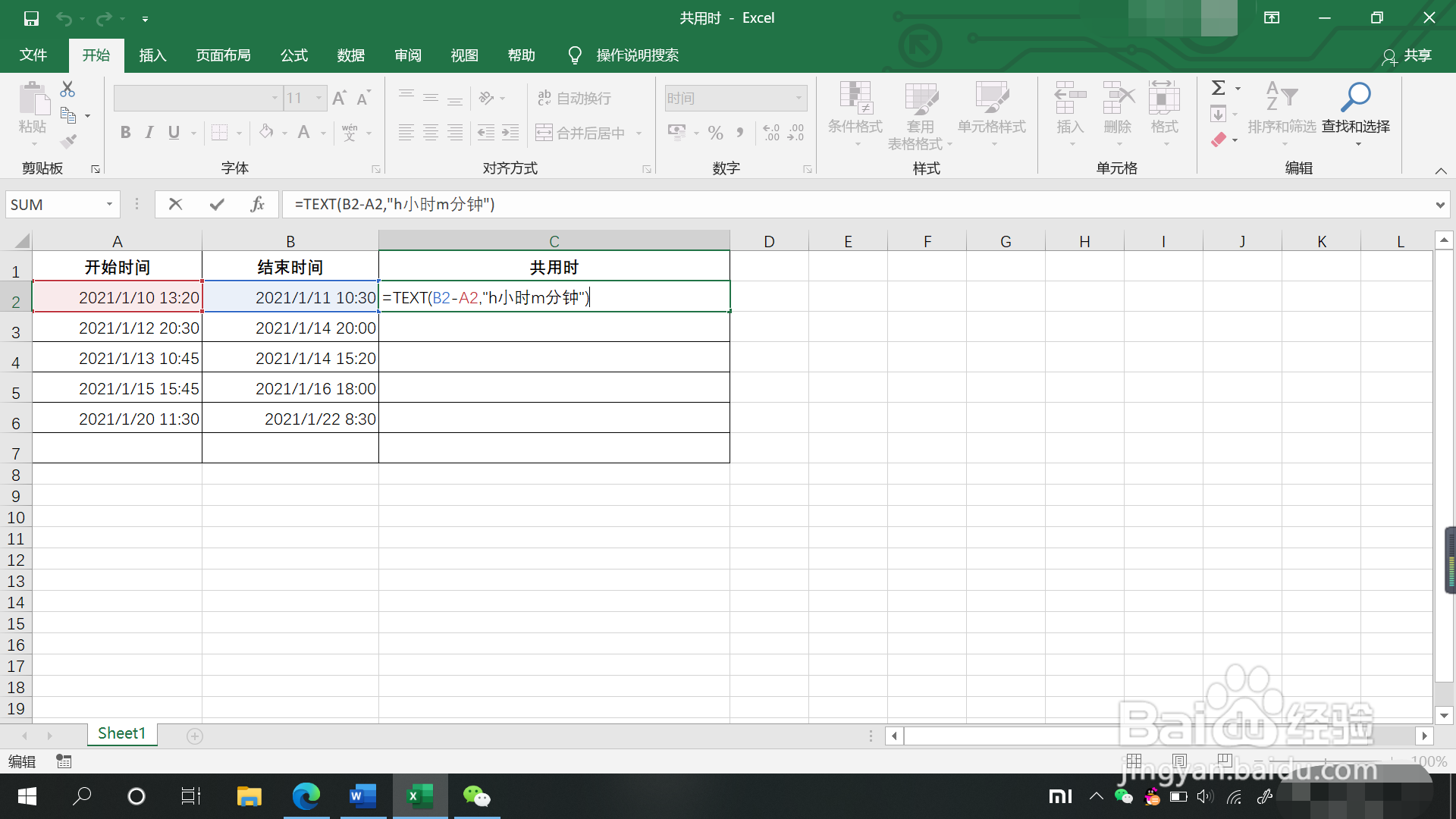This screenshot has width=1456, height=819.
Task: Add a new sheet with plus button
Action: point(195,736)
